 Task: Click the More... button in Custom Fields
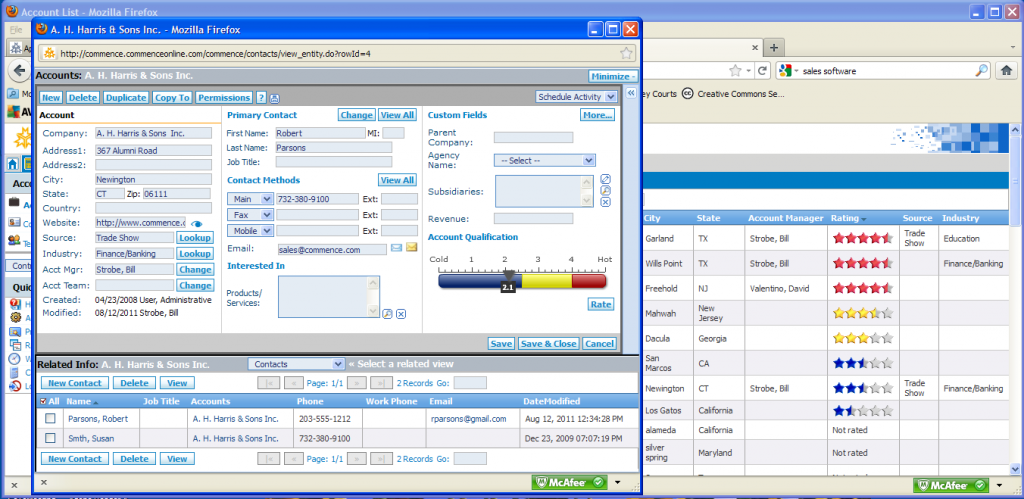(598, 115)
